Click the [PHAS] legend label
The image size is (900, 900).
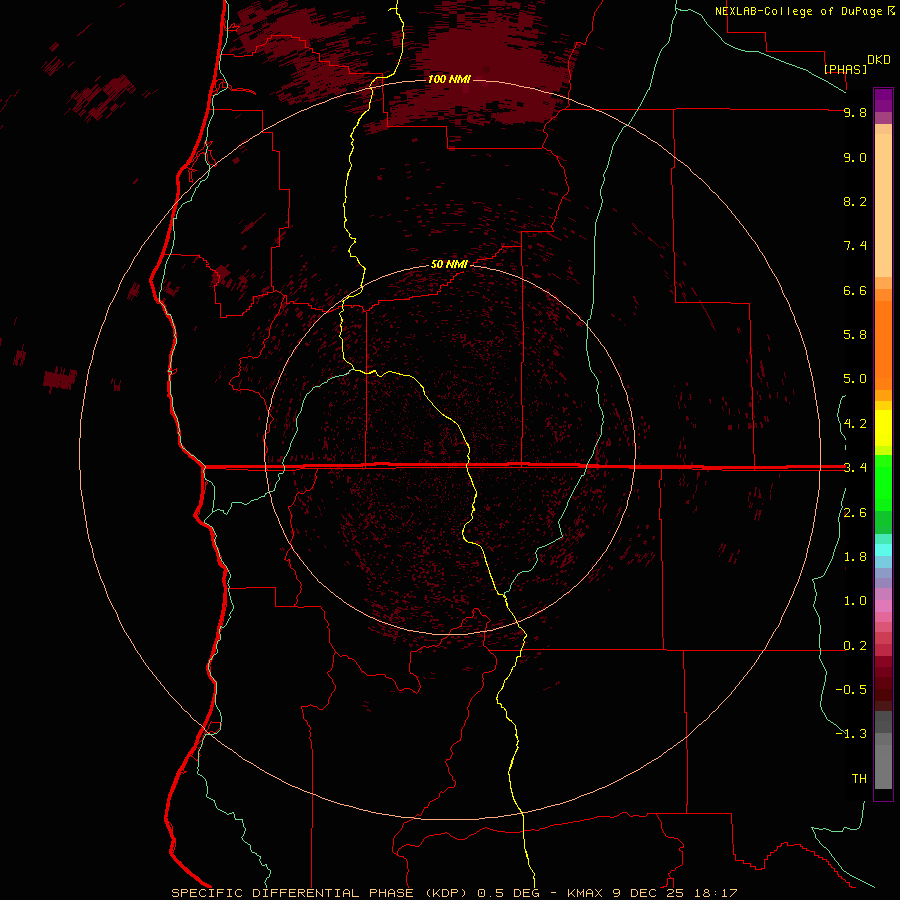click(x=845, y=69)
